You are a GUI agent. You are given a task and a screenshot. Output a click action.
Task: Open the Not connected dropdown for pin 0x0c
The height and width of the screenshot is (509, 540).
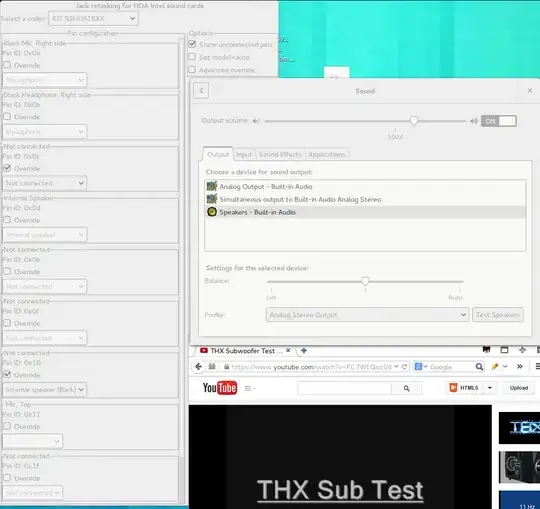point(44,183)
